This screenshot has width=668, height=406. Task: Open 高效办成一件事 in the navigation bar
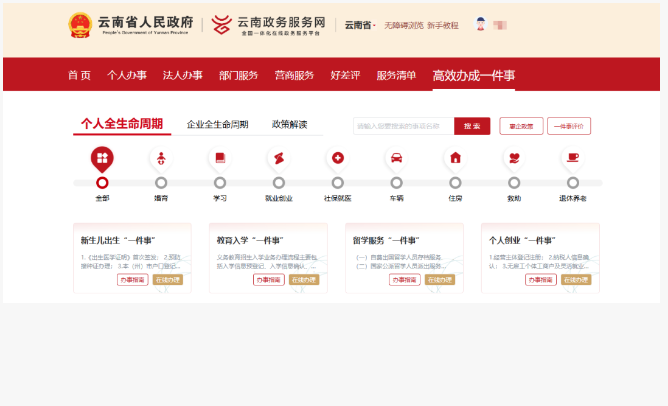click(x=474, y=75)
